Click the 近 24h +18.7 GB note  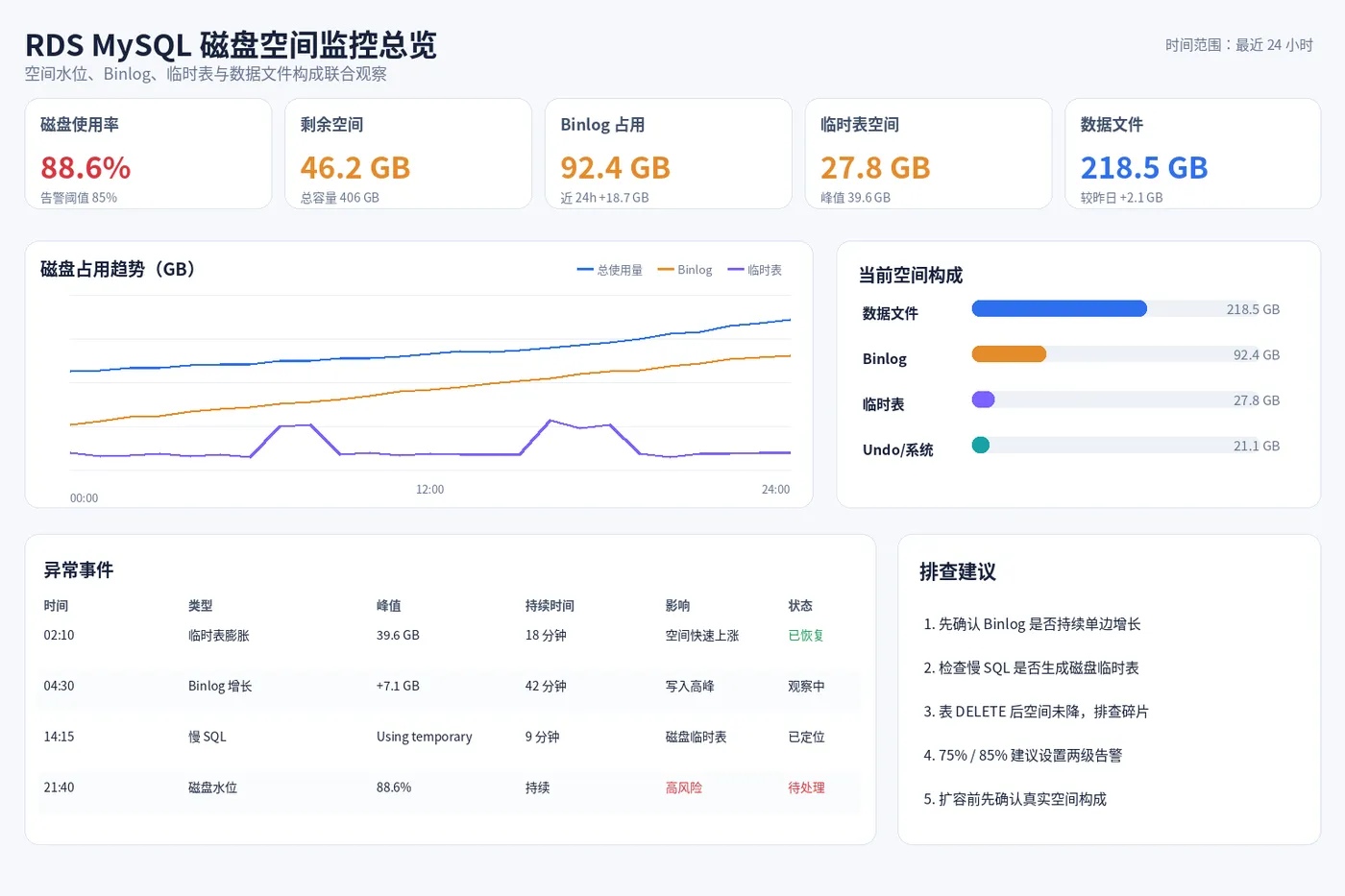pyautogui.click(x=604, y=198)
